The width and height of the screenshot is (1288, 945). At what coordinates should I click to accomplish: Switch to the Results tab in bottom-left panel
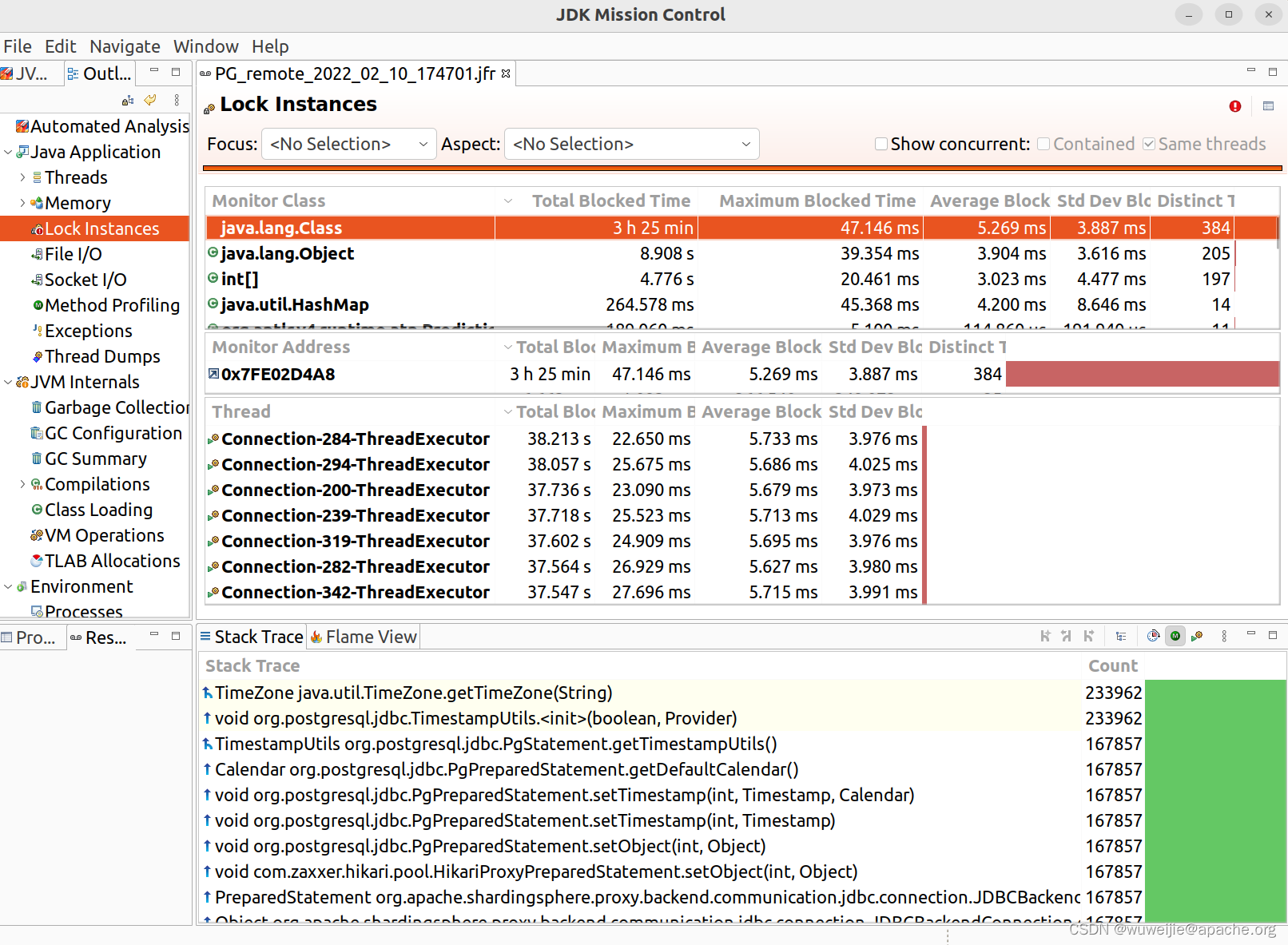[99, 637]
